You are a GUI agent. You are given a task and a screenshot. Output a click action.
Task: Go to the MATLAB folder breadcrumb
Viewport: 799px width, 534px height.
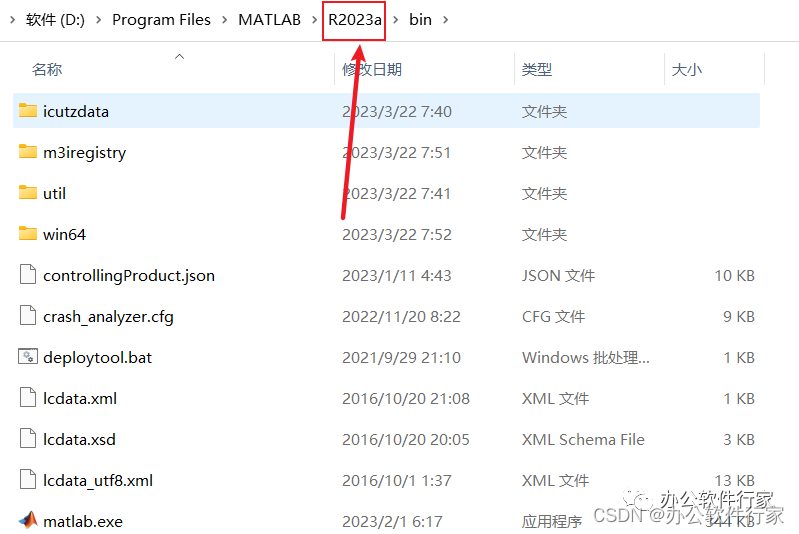point(270,19)
